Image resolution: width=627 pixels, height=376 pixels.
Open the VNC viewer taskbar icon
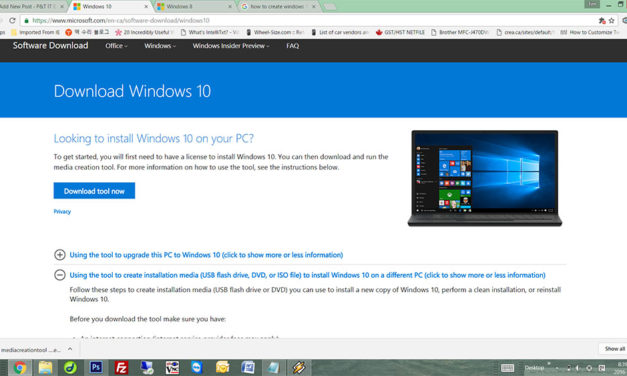(x=172, y=367)
